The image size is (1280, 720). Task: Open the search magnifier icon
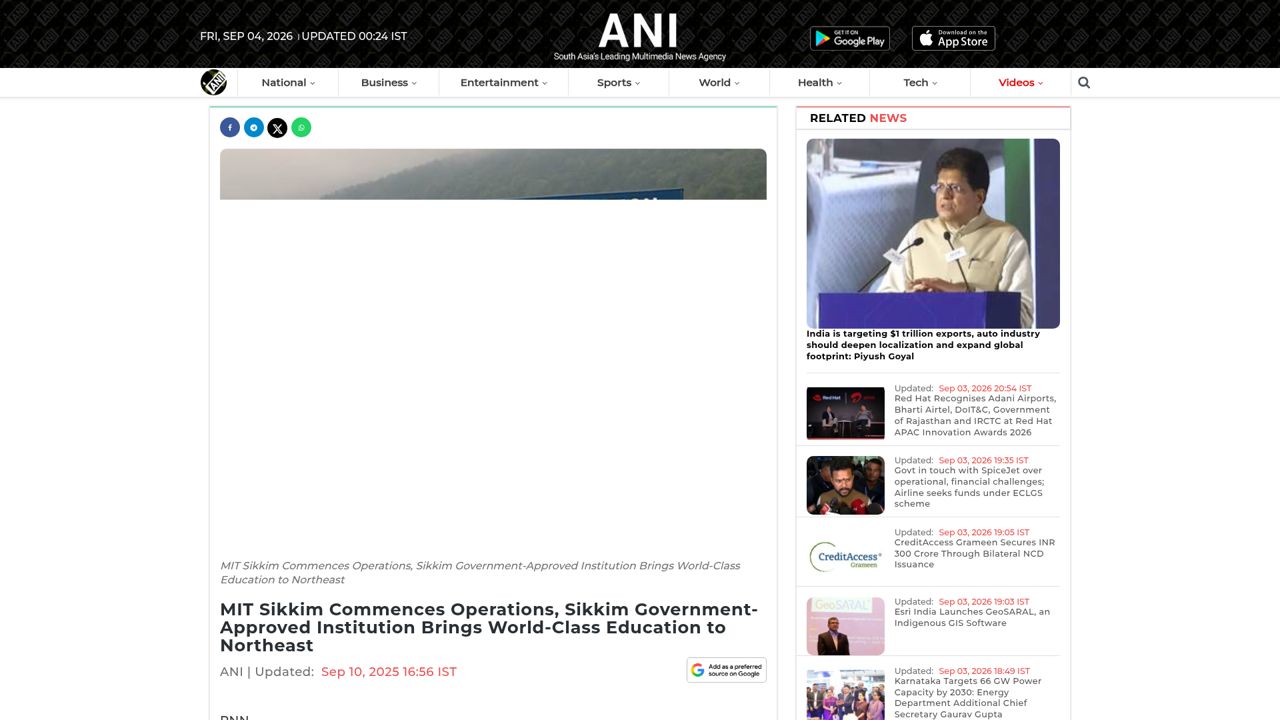[x=1084, y=83]
